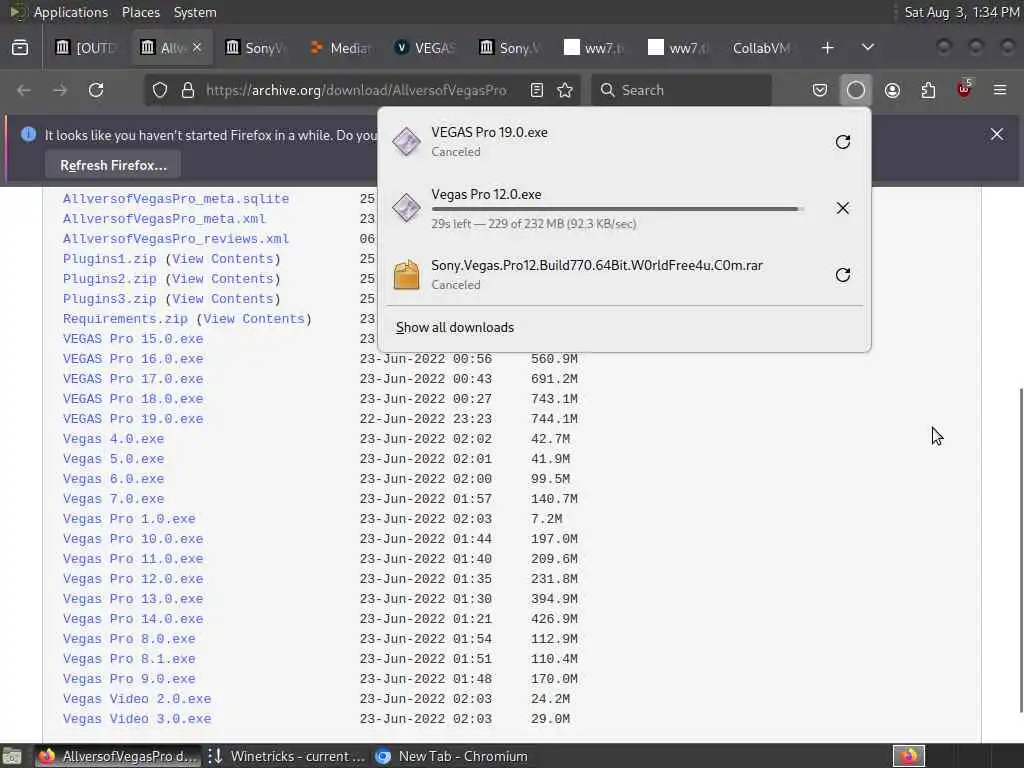Download Vegas 4.0.exe link
Screen dimensions: 1024x768
click(x=114, y=439)
